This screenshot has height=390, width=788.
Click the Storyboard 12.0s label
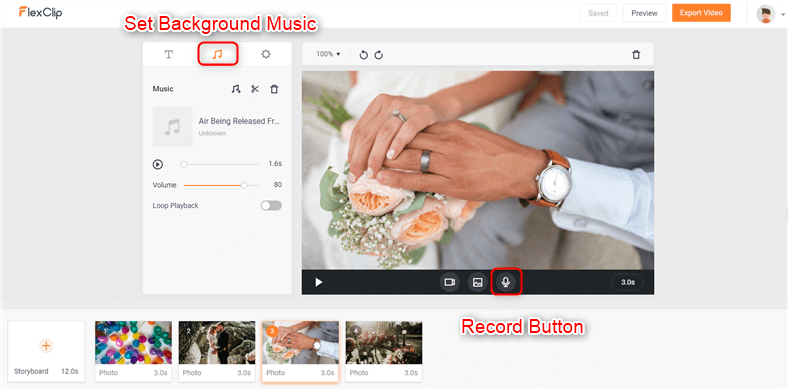(46, 371)
